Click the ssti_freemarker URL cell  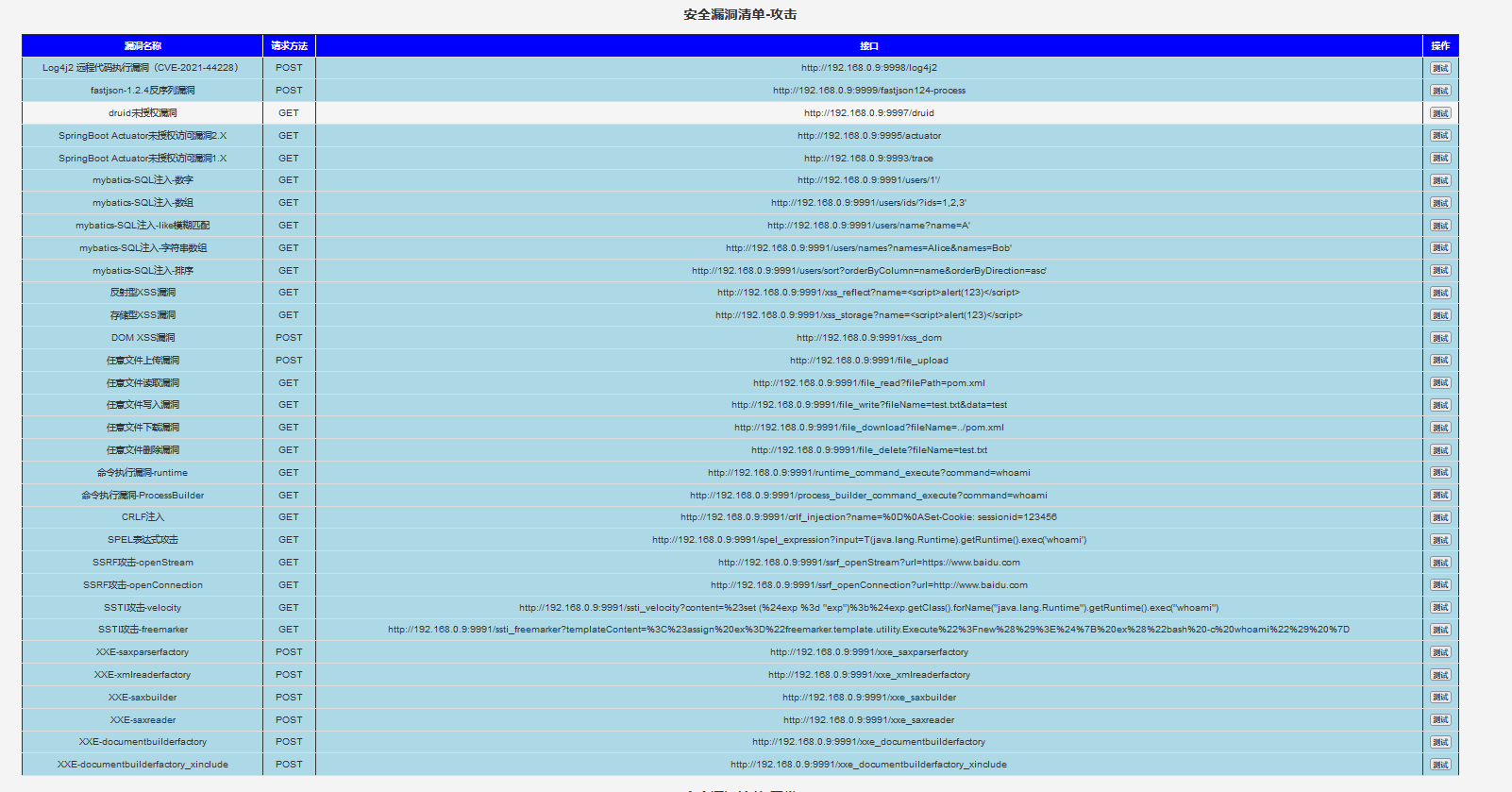(x=869, y=630)
